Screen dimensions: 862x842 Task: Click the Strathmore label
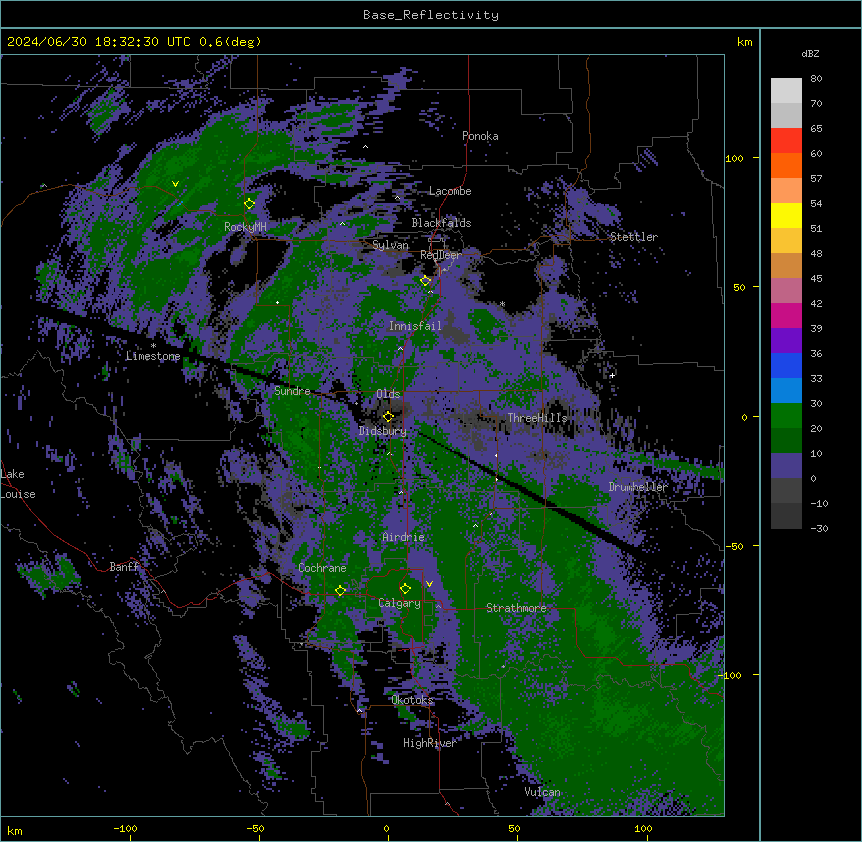point(516,608)
